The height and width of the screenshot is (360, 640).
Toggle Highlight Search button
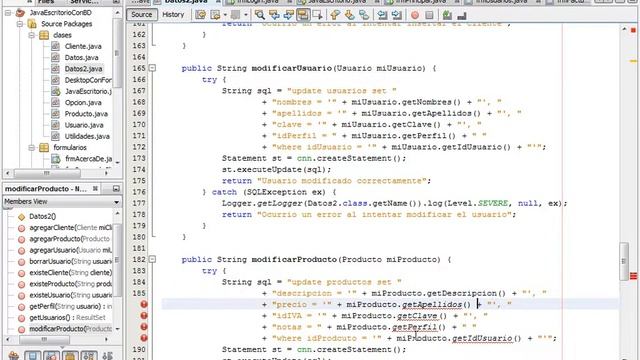point(303,15)
